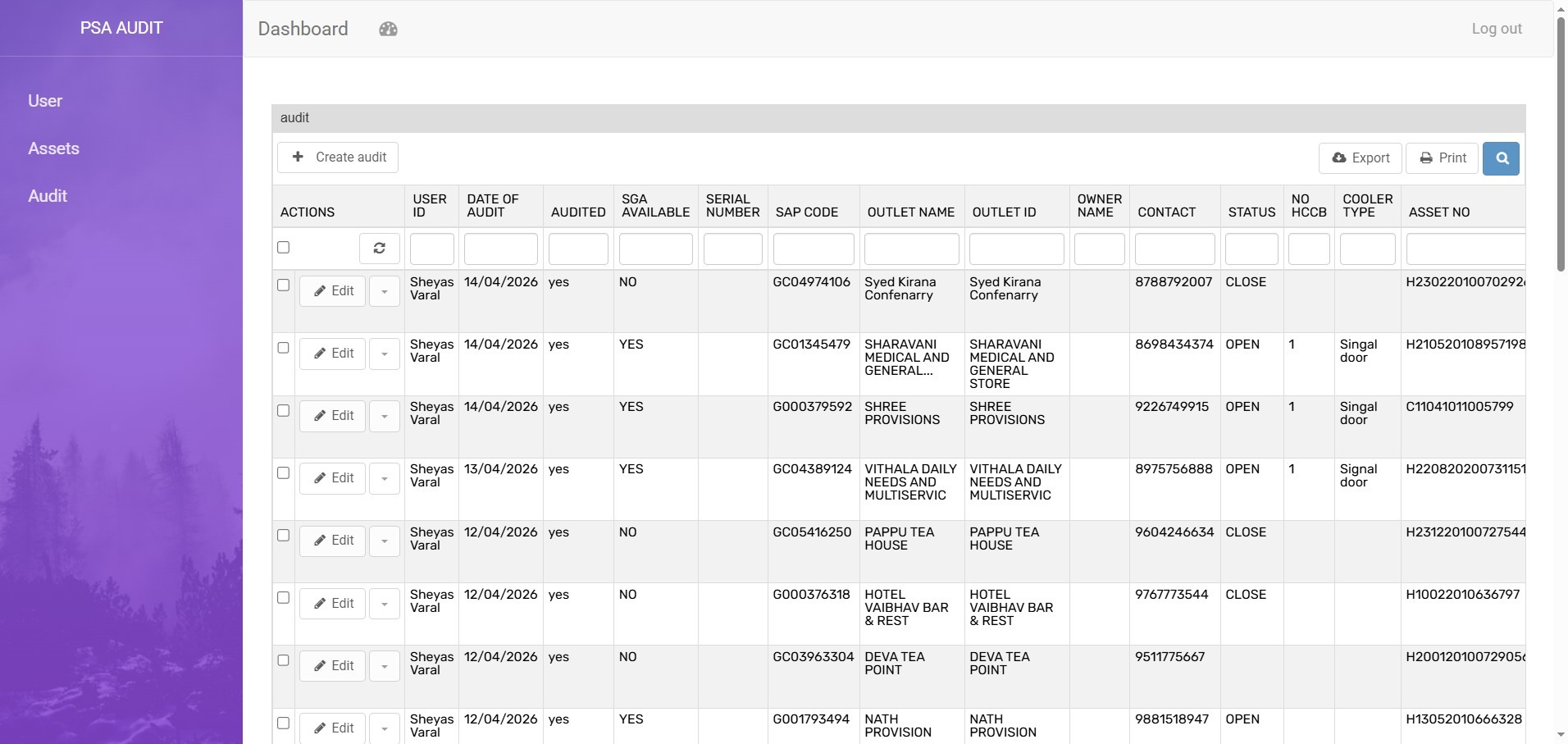
Task: Edit the SHREE PROVISIONS audit record
Action: click(x=332, y=416)
